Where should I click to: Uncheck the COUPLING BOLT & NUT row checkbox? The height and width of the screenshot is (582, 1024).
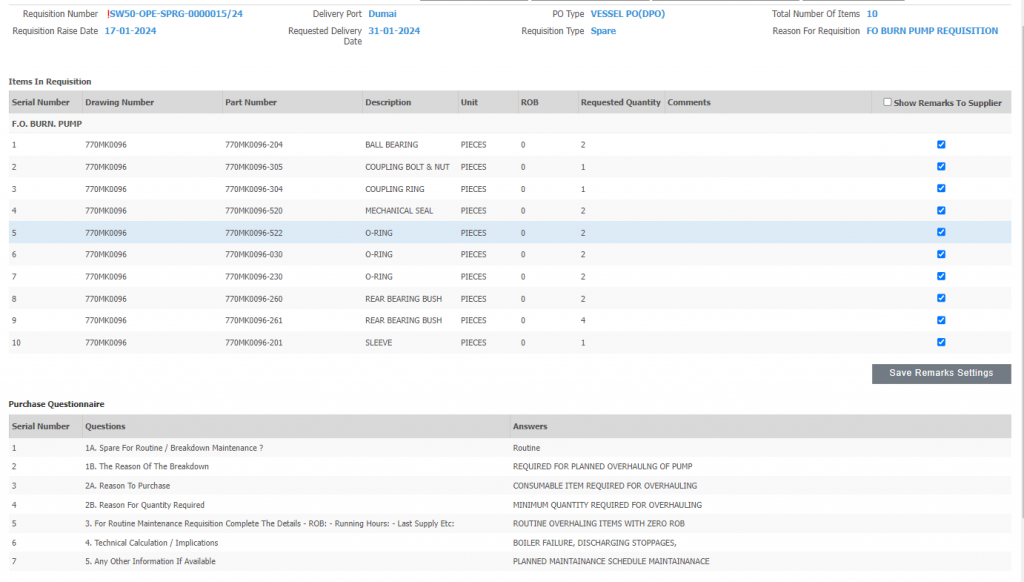click(x=941, y=167)
